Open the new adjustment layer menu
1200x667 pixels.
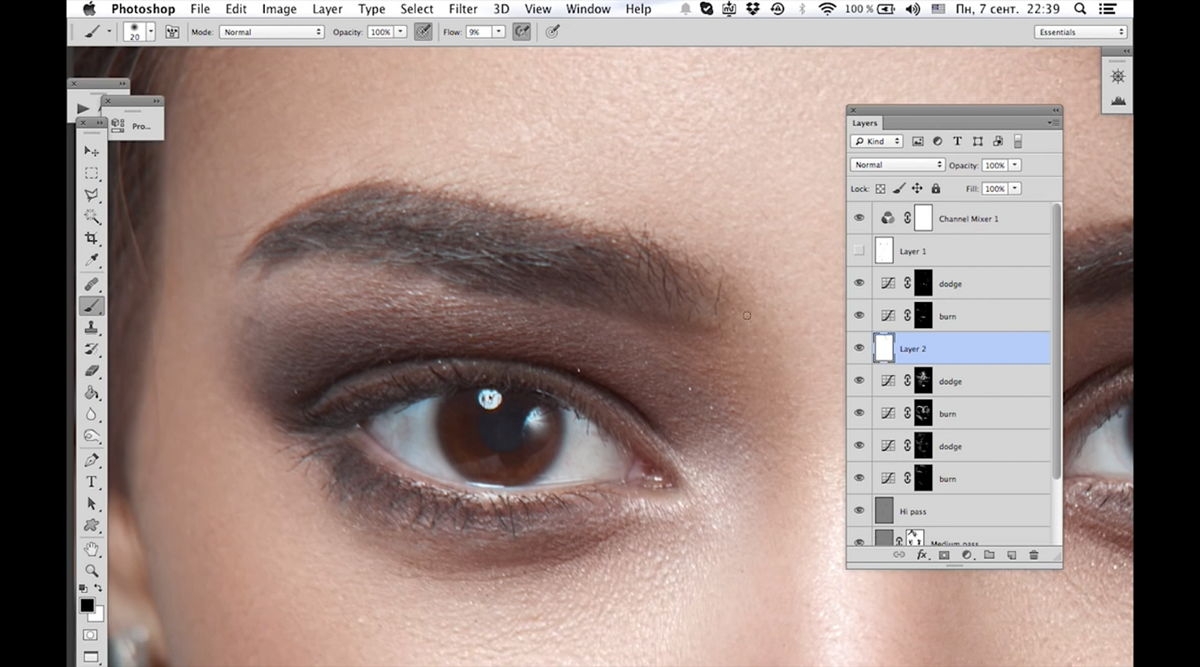pos(966,554)
